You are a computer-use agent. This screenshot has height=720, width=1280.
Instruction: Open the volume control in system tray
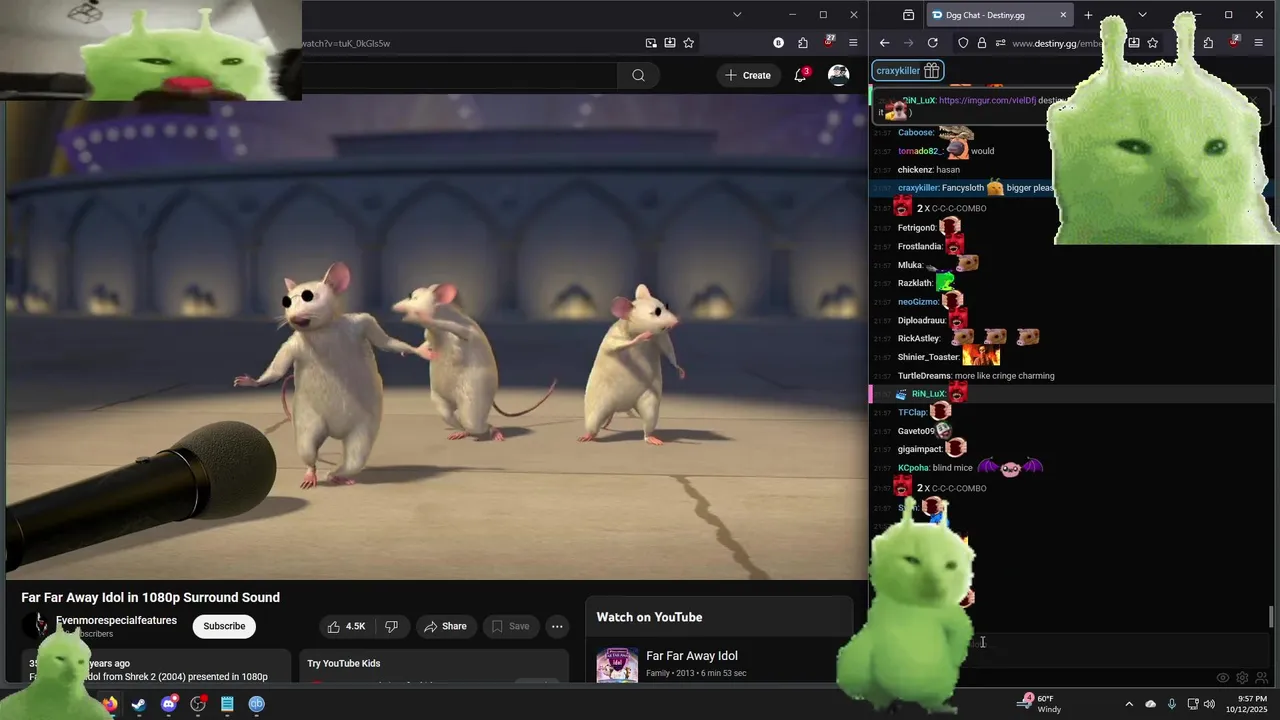coord(1210,704)
